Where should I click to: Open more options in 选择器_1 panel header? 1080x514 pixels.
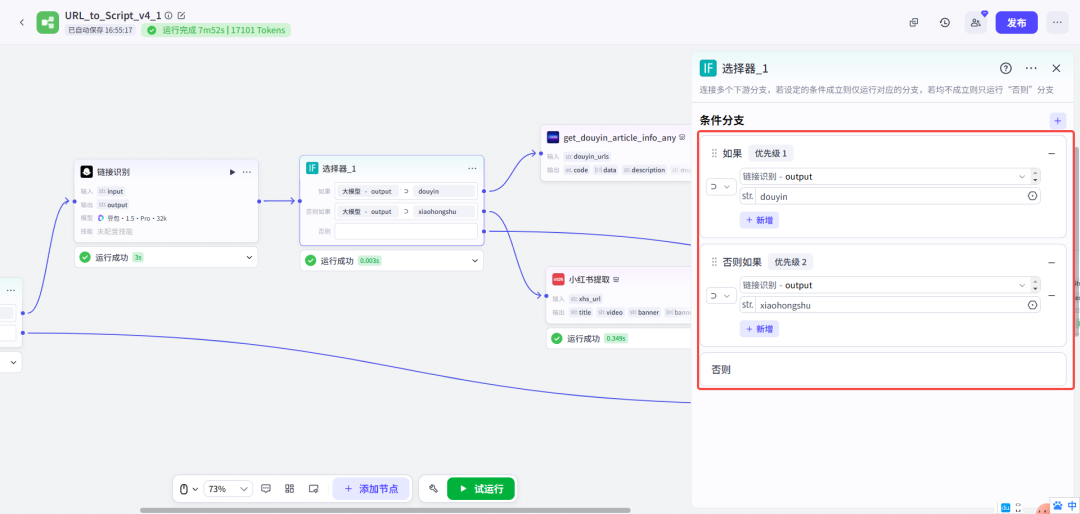[x=1031, y=68]
